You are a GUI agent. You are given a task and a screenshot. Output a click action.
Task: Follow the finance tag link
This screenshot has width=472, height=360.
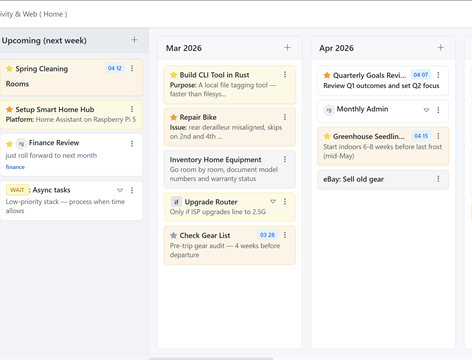point(15,167)
